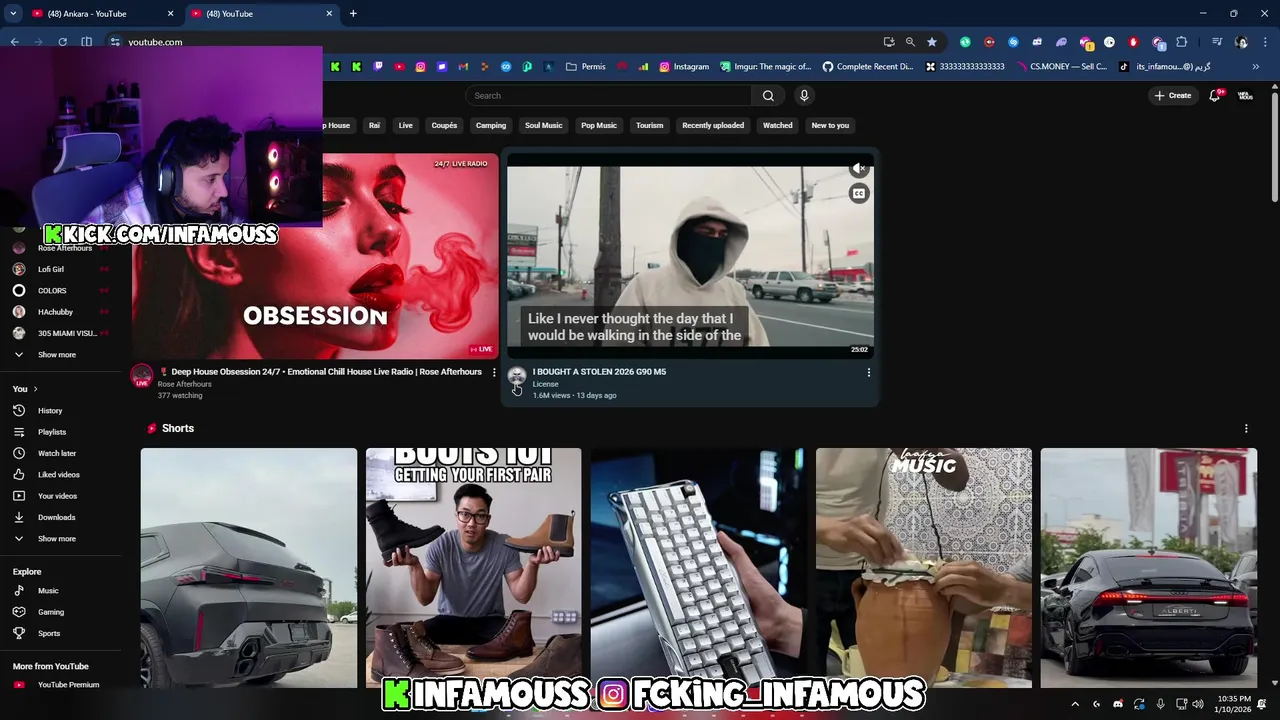Select the Live filter chip
The width and height of the screenshot is (1280, 720).
point(405,125)
